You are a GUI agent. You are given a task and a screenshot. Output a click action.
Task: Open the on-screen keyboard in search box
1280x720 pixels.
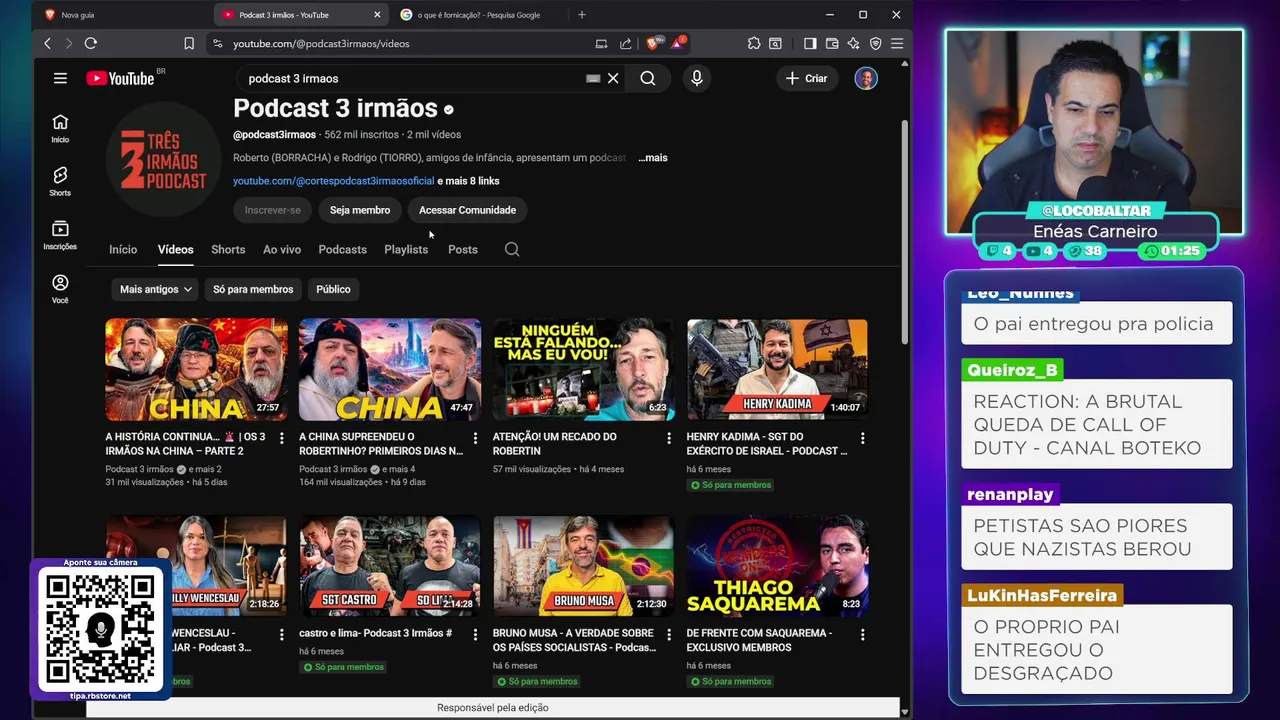point(593,78)
